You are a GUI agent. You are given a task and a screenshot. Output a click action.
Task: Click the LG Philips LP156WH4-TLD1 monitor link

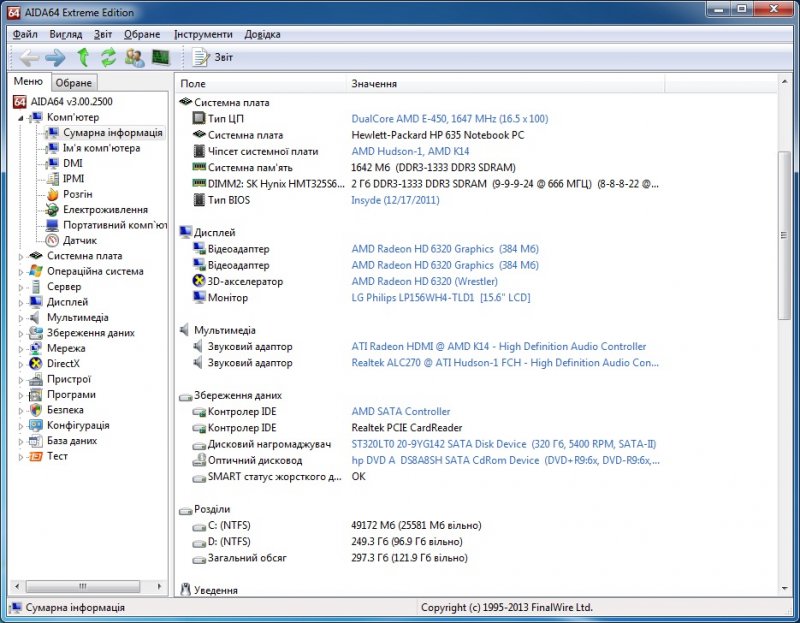[440, 297]
